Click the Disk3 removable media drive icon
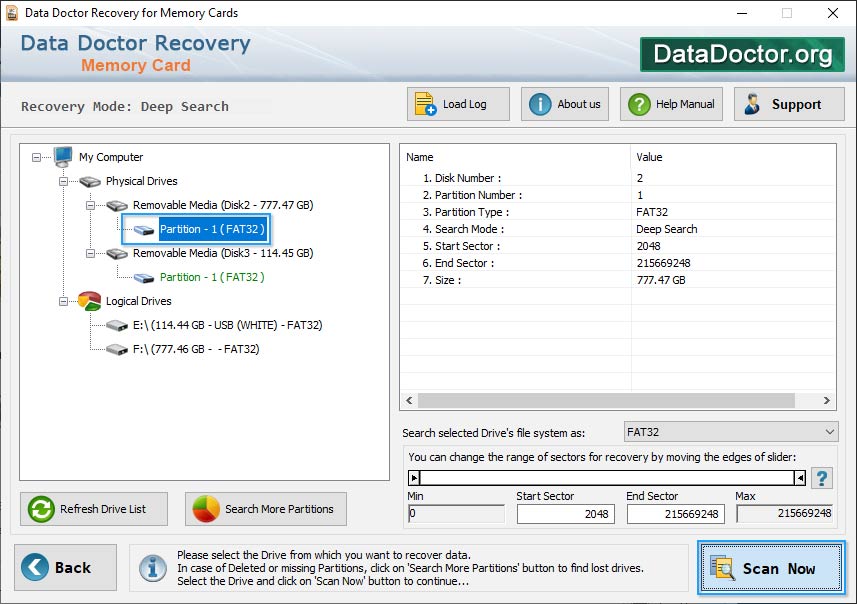The height and width of the screenshot is (604, 857). pyautogui.click(x=117, y=254)
